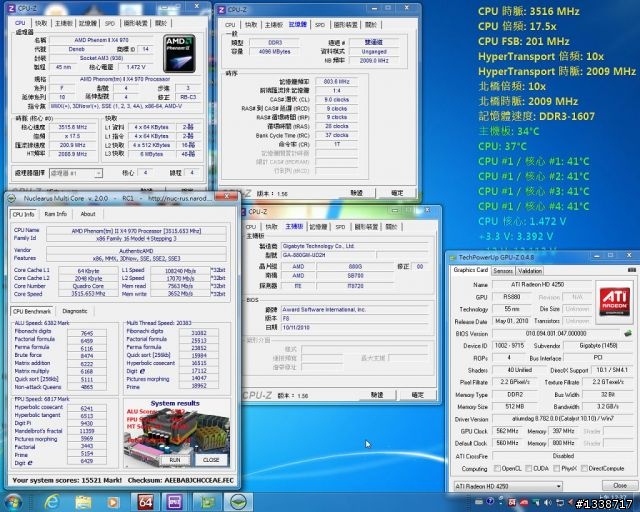The image size is (640, 512).
Task: Open SPD tab in the CPU-Z memory window
Action: pos(320,25)
